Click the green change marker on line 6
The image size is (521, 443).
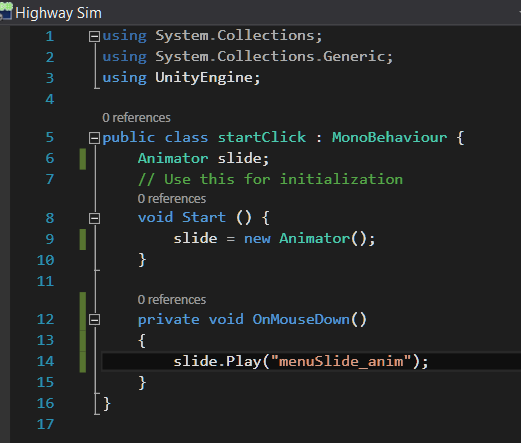tap(83, 159)
